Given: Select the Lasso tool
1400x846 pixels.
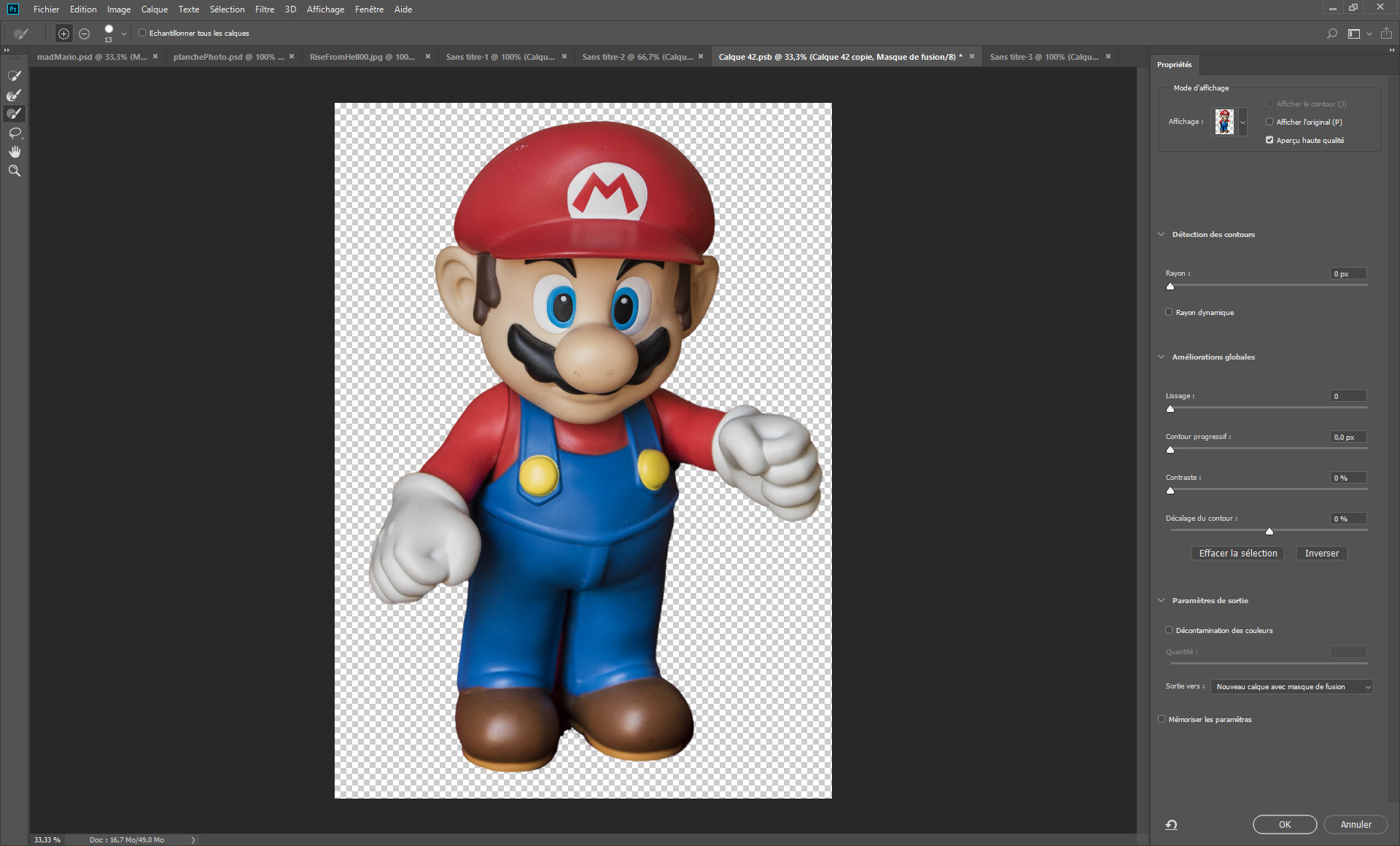Looking at the screenshot, I should click(x=14, y=133).
